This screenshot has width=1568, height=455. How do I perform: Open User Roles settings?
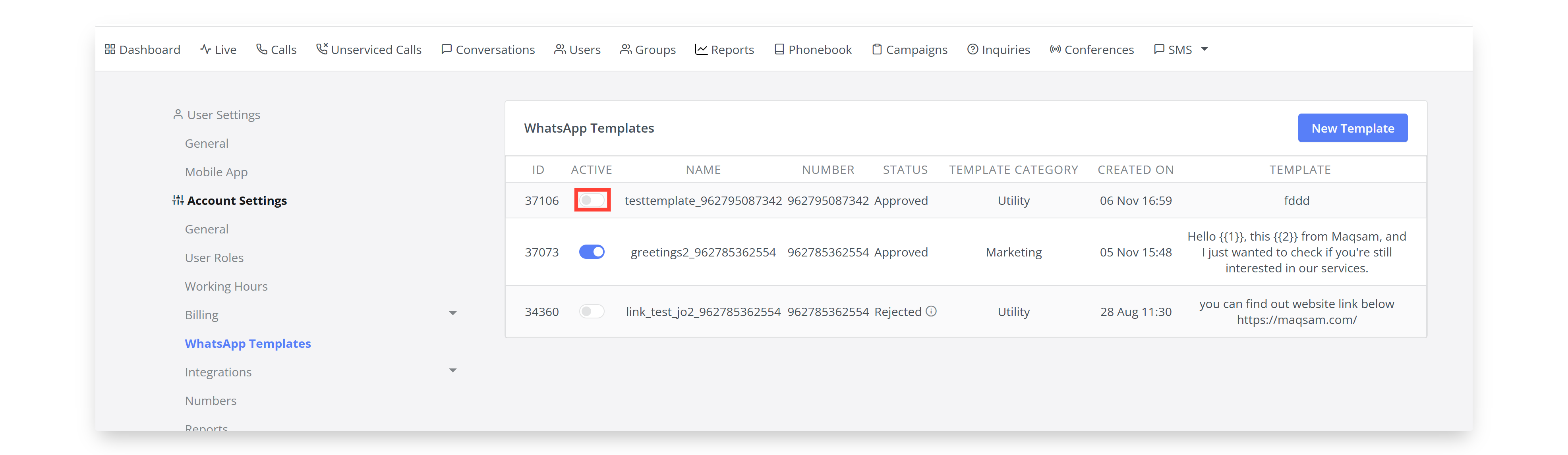pos(214,258)
